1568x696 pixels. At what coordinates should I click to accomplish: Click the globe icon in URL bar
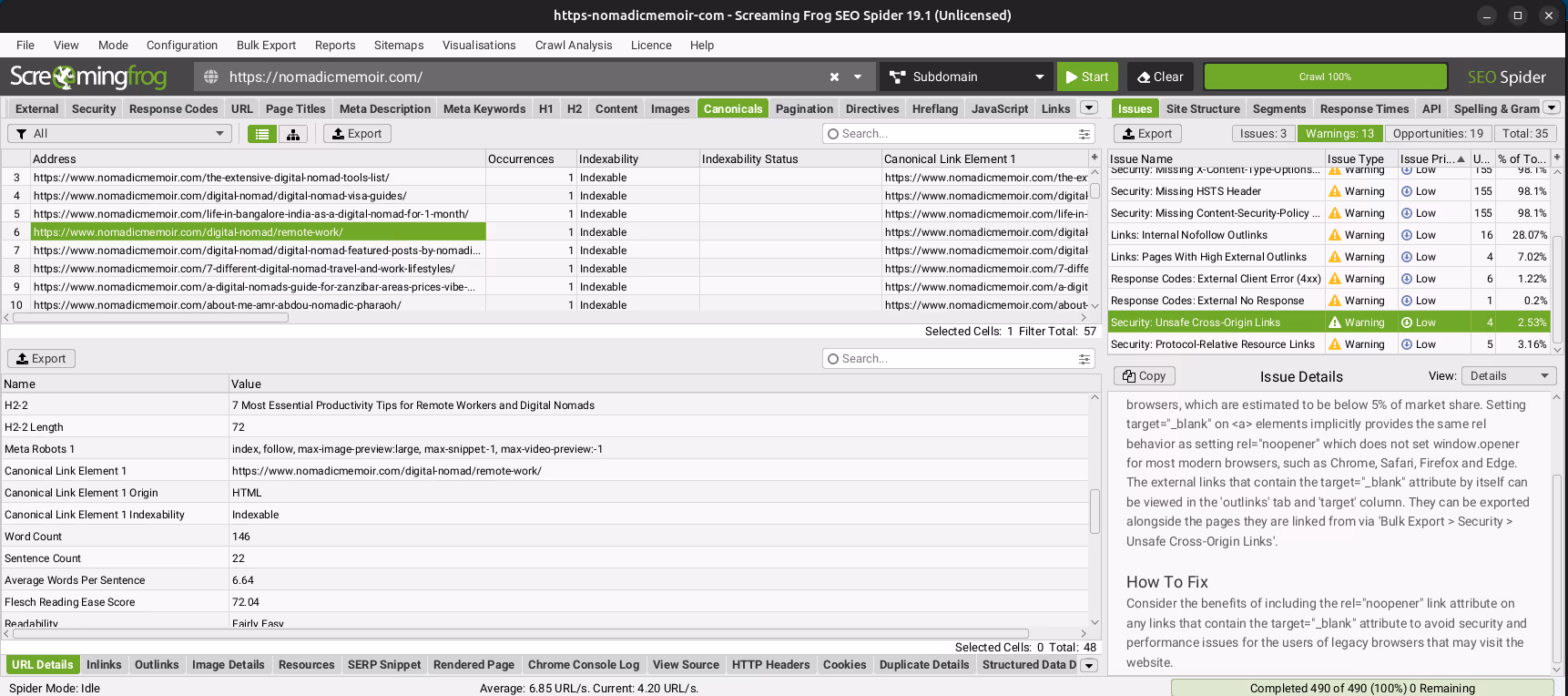210,77
